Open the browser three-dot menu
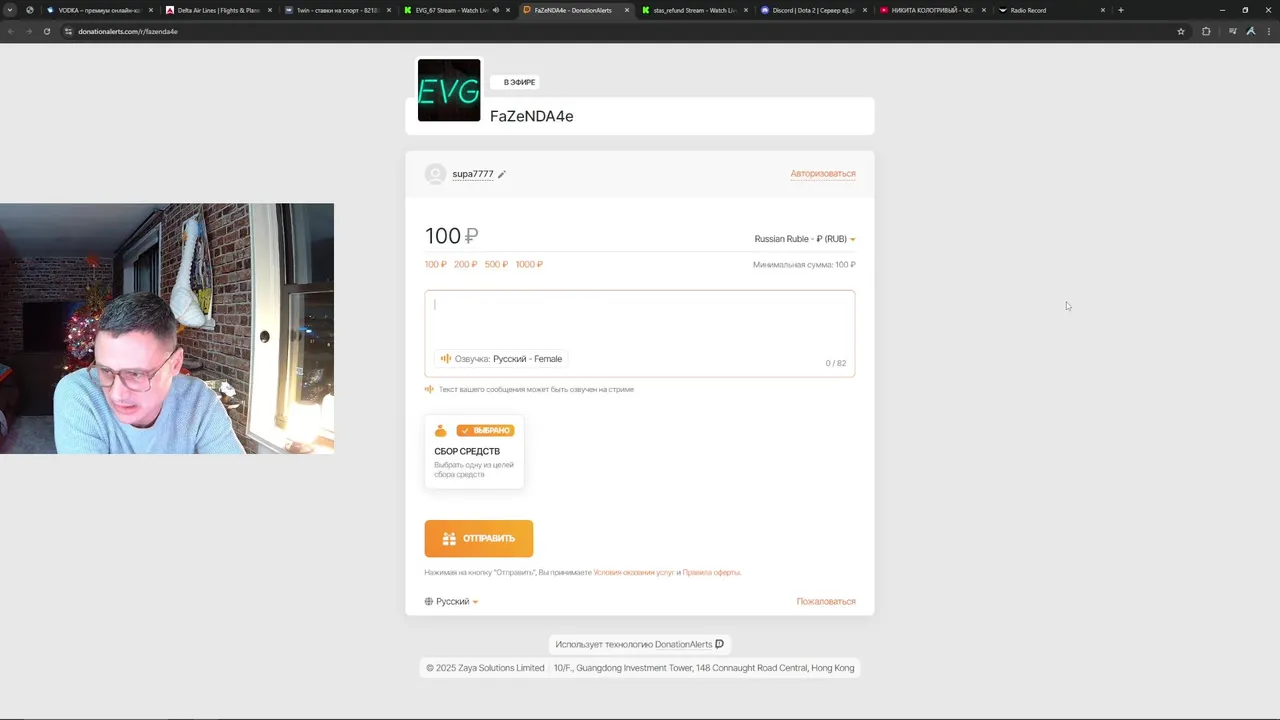This screenshot has width=1280, height=720. point(1268,31)
